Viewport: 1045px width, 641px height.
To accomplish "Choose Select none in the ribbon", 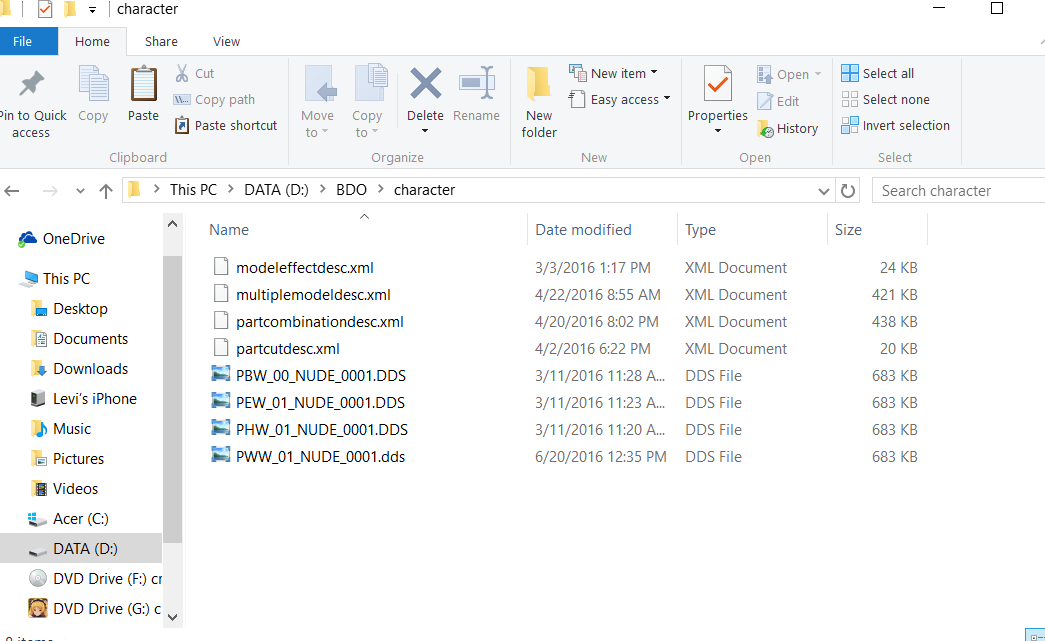I will [885, 100].
